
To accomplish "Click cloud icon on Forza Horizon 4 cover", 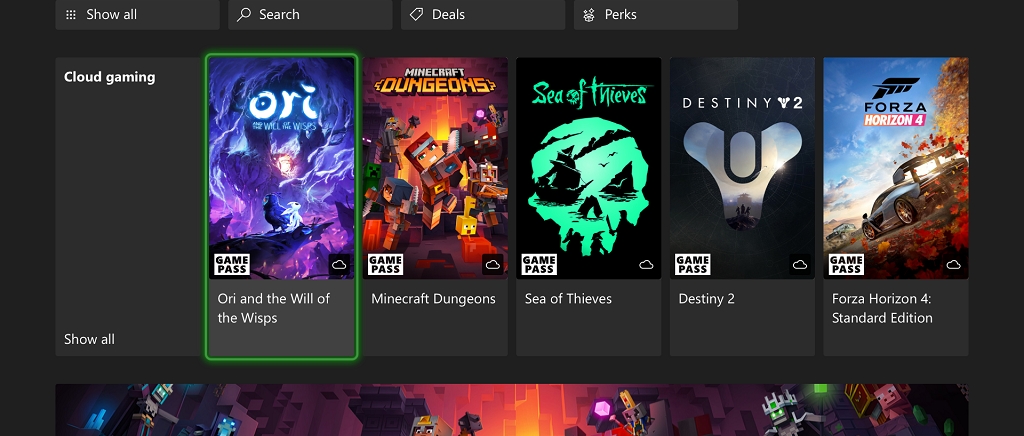I will tap(953, 264).
